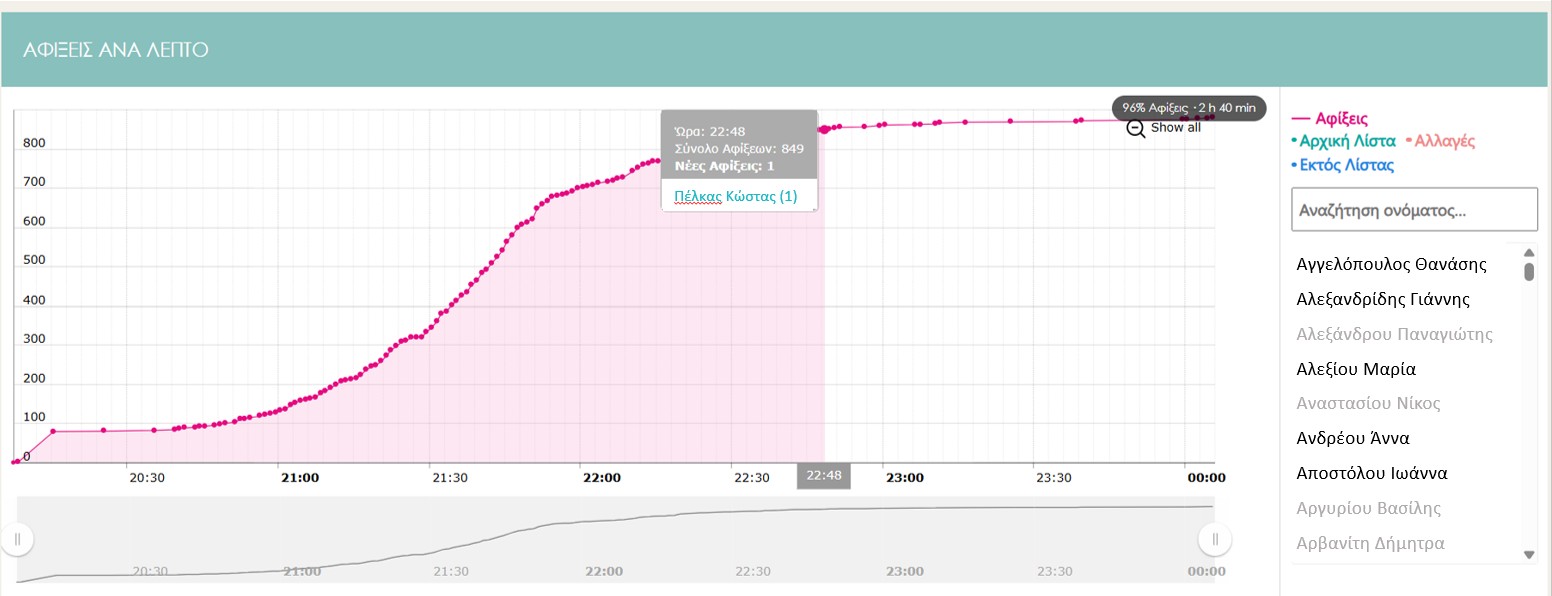This screenshot has width=1552, height=596.
Task: Grab the right range slider handle
Action: click(1215, 540)
